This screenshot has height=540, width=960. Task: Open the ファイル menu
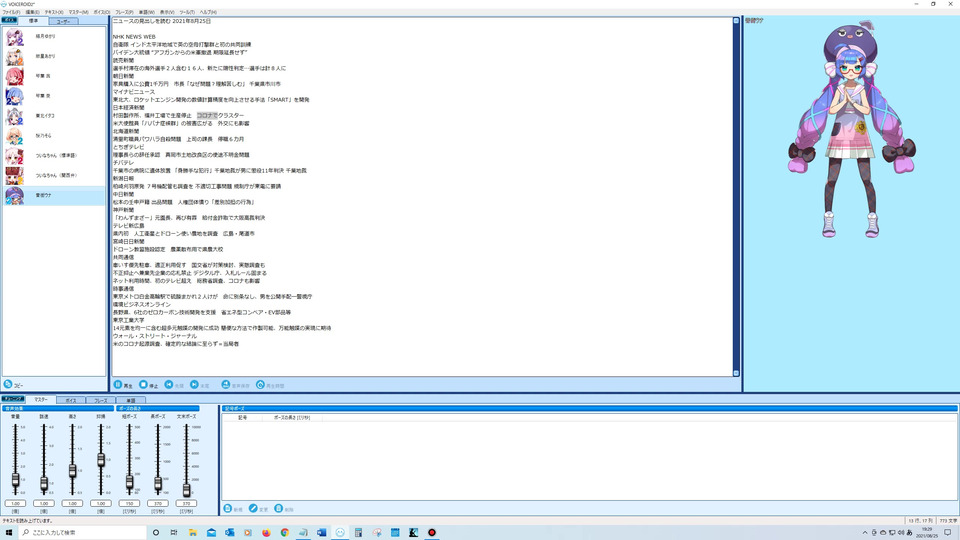click(x=11, y=12)
